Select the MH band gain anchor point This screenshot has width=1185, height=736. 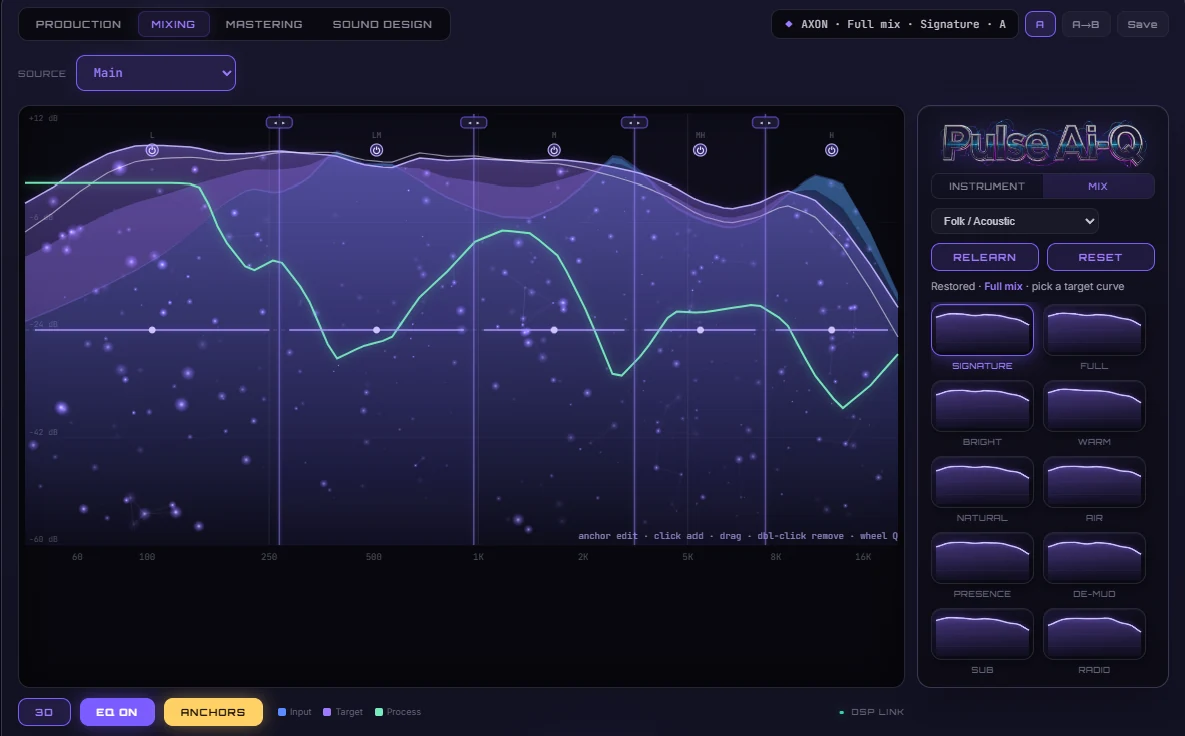tap(700, 330)
